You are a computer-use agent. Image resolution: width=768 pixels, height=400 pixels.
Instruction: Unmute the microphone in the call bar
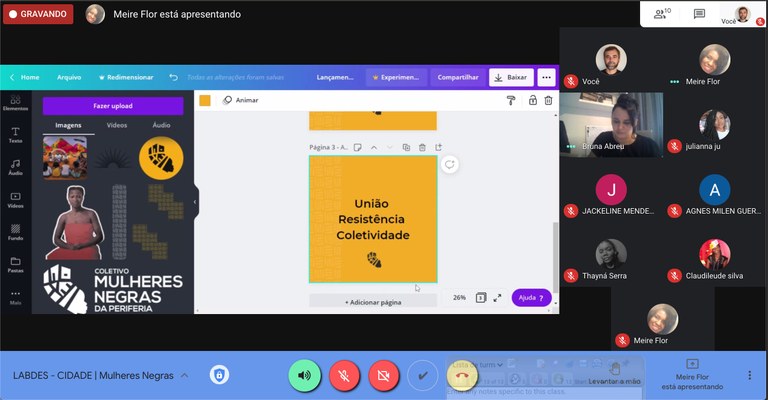(344, 375)
